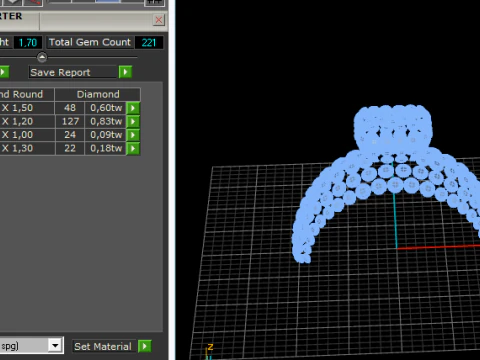The height and width of the screenshot is (360, 480).
Task: Close the panel with the red X
Action: [159, 20]
